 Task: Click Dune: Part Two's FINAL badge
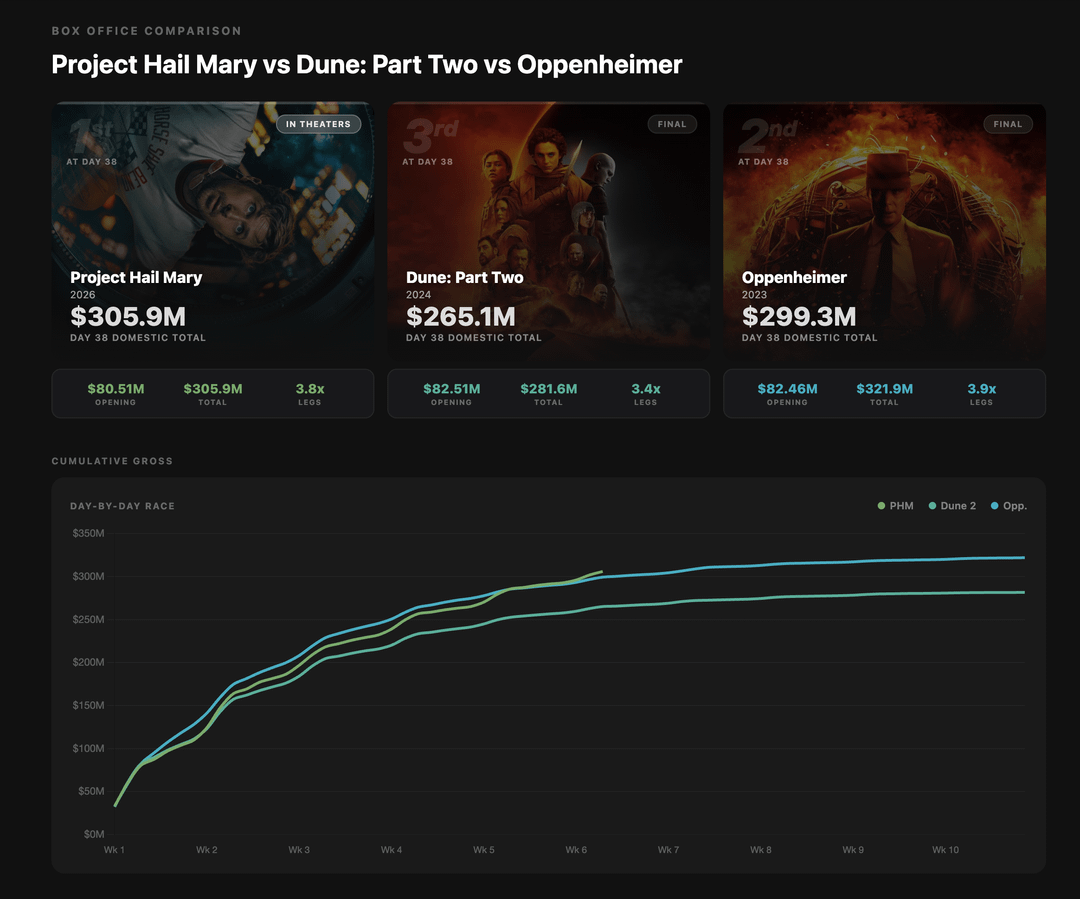click(x=672, y=124)
